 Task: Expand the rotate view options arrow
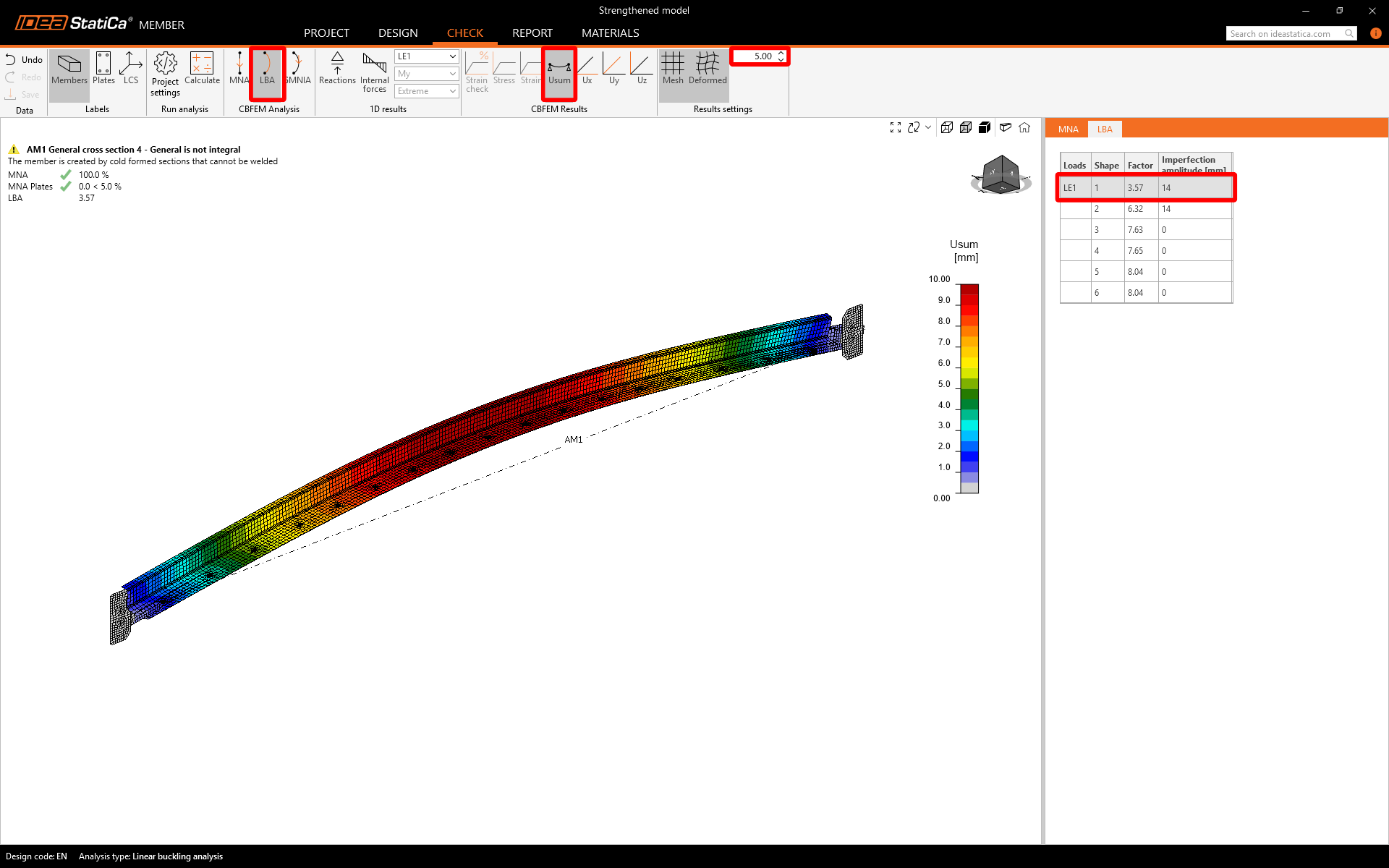tap(928, 127)
